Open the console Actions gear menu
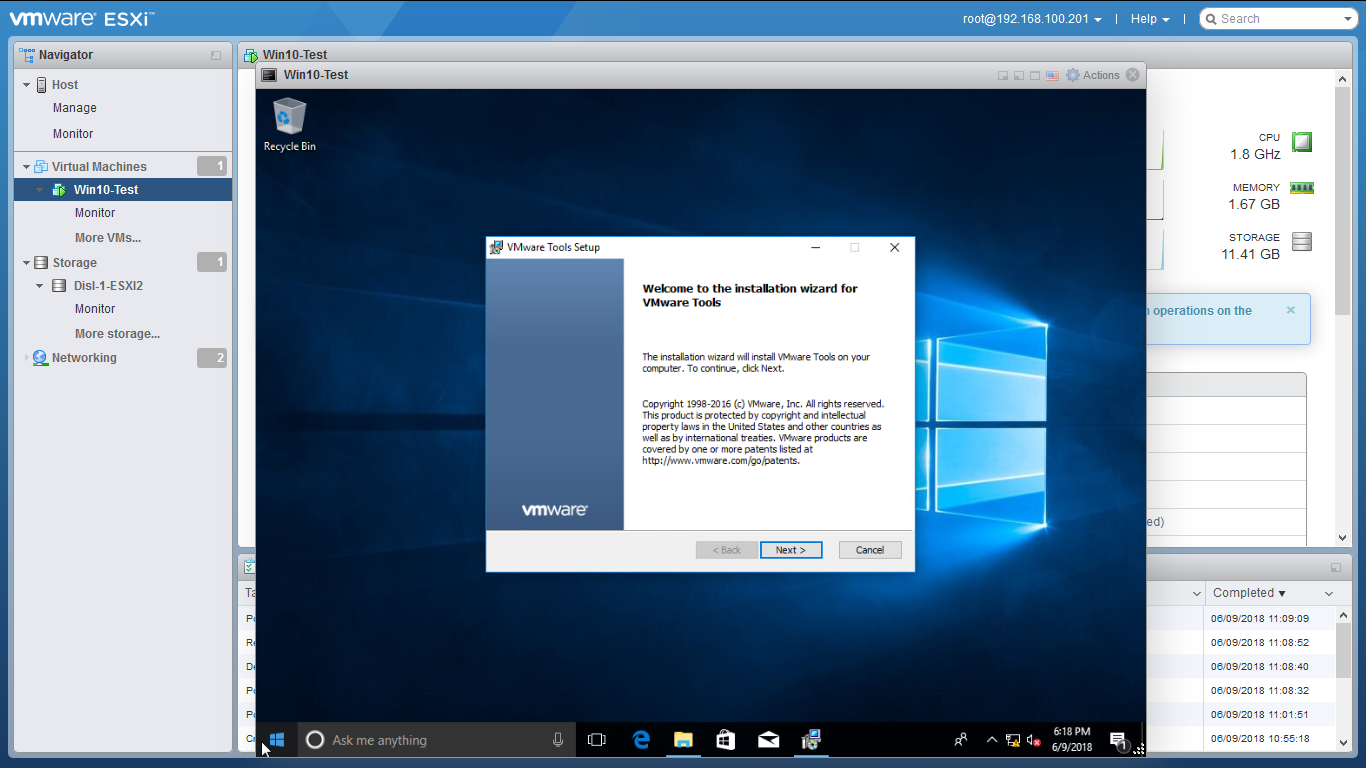1366x768 pixels. [x=1092, y=75]
